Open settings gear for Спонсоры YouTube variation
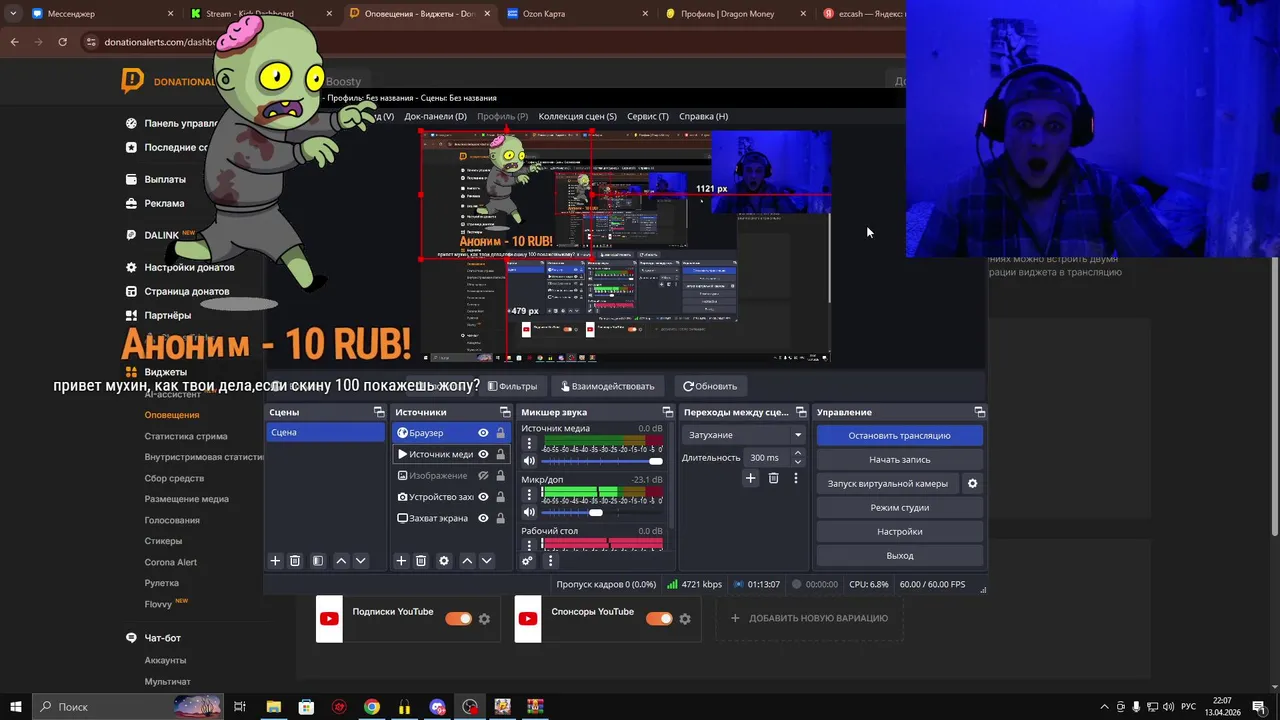 coord(685,619)
